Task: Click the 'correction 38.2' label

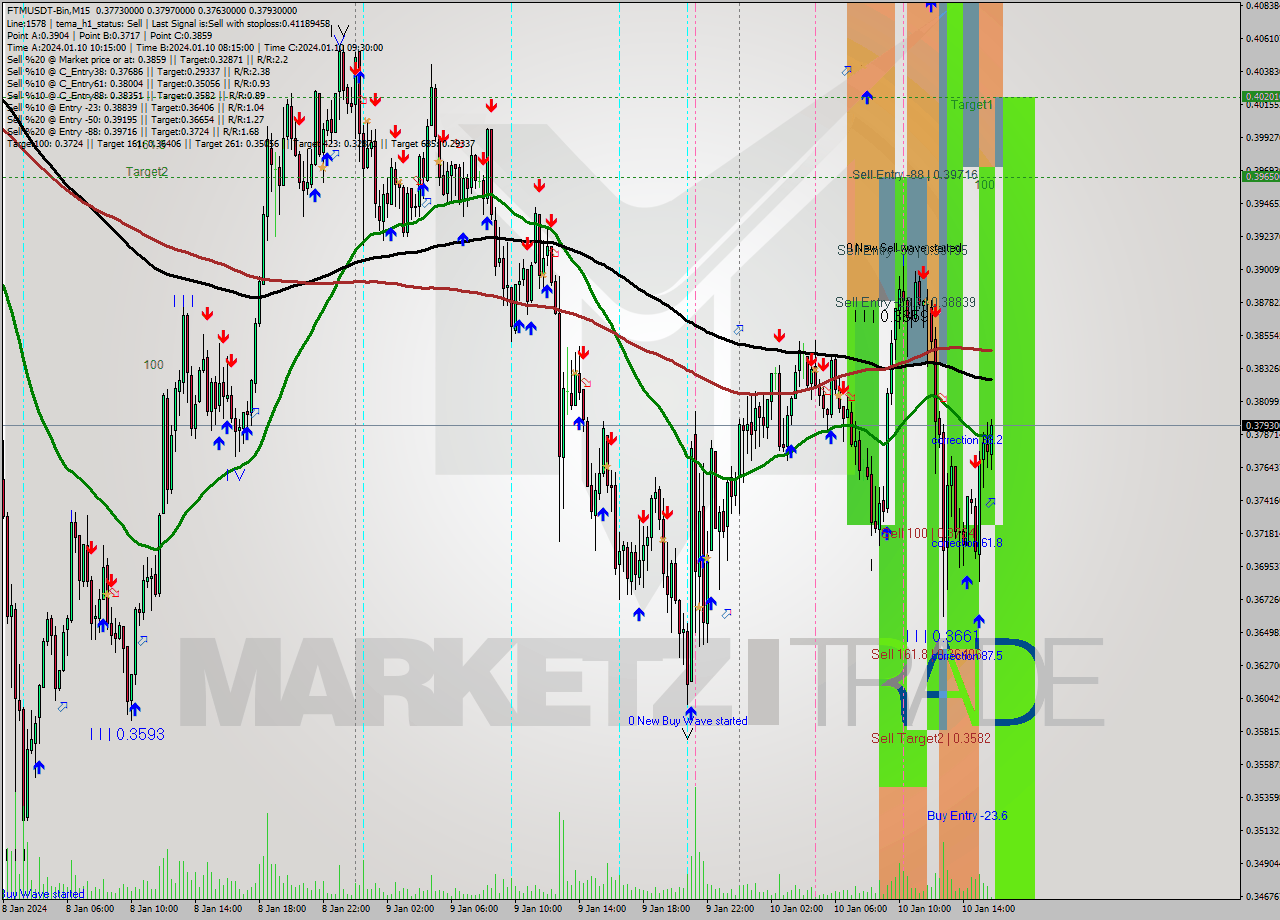Action: coord(966,440)
